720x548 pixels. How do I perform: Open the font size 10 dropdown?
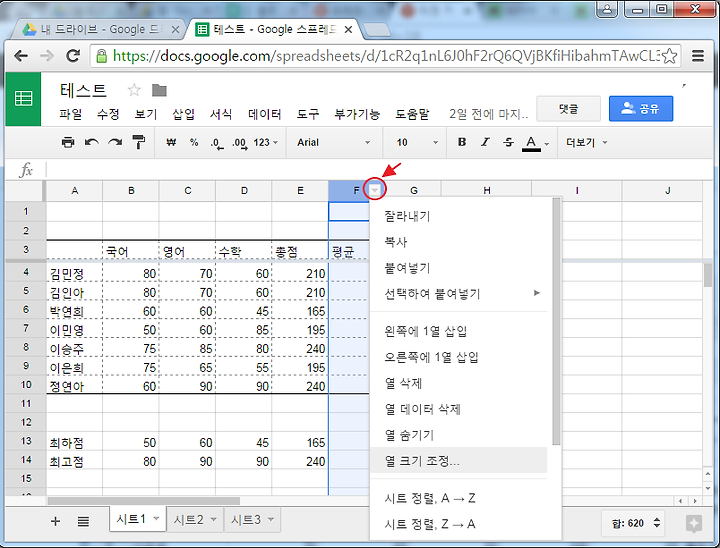pos(416,142)
